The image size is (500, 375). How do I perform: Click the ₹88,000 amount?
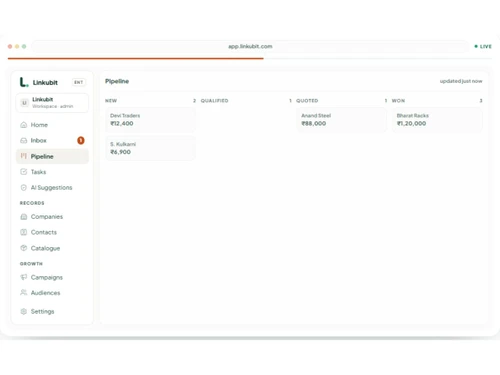tap(314, 123)
